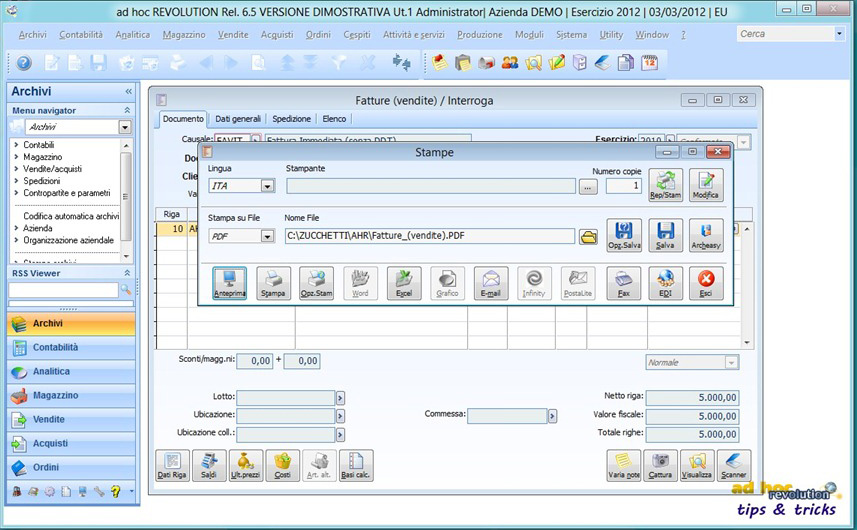Select Vendite in sidebar panel

click(71, 420)
